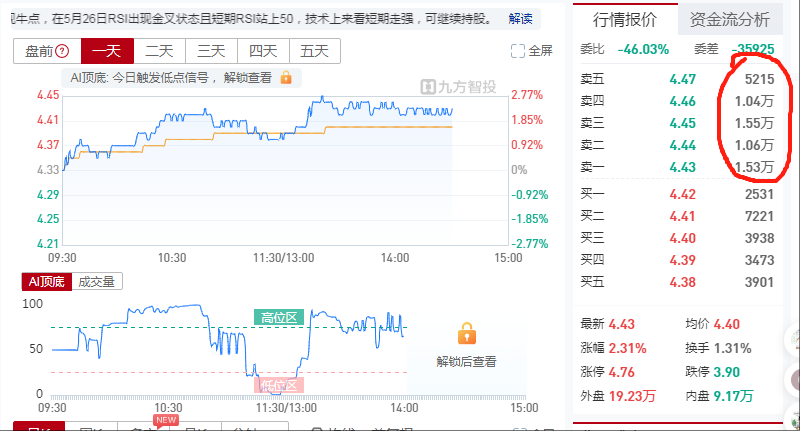800x431 pixels.
Task: Click the 解读 link
Action: click(520, 19)
